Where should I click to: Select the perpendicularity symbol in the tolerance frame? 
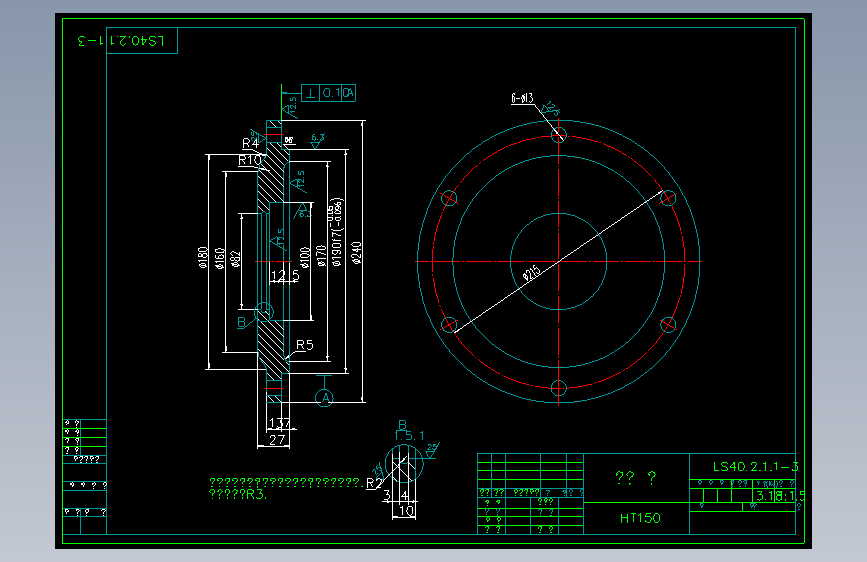(x=311, y=93)
